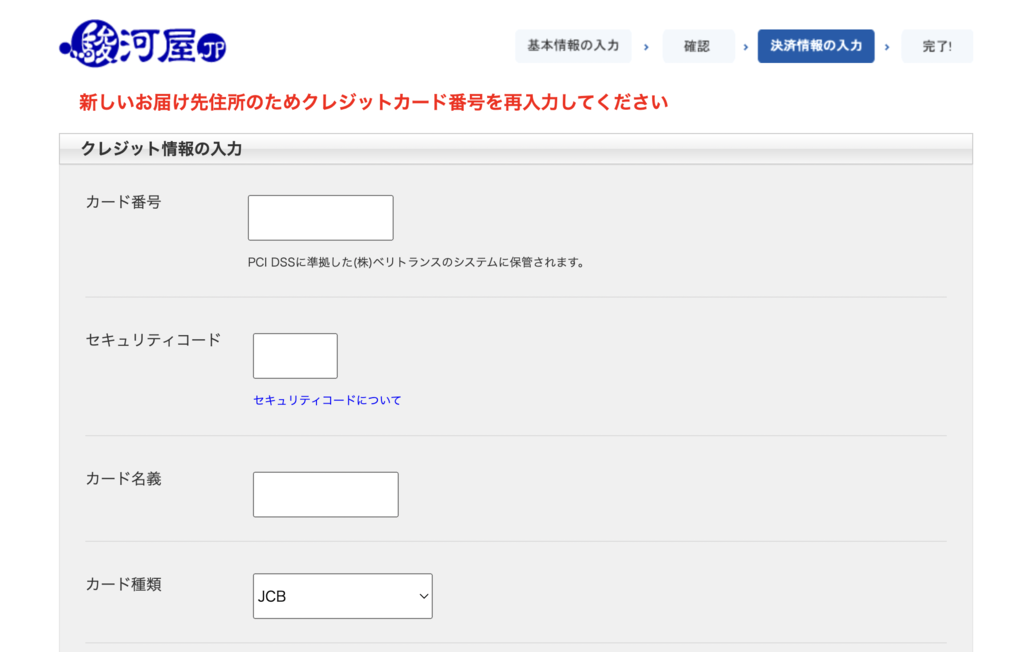This screenshot has height=652, width=1024.
Task: Select the 完了! step tab
Action: click(x=937, y=46)
